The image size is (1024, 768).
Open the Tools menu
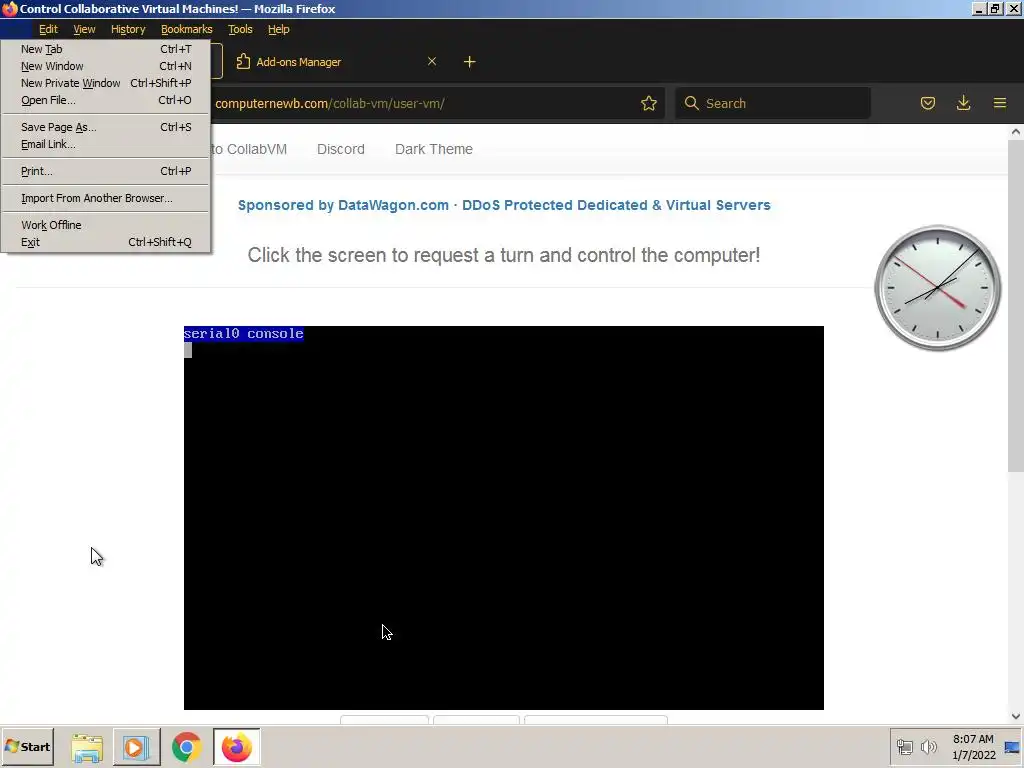pyautogui.click(x=240, y=29)
